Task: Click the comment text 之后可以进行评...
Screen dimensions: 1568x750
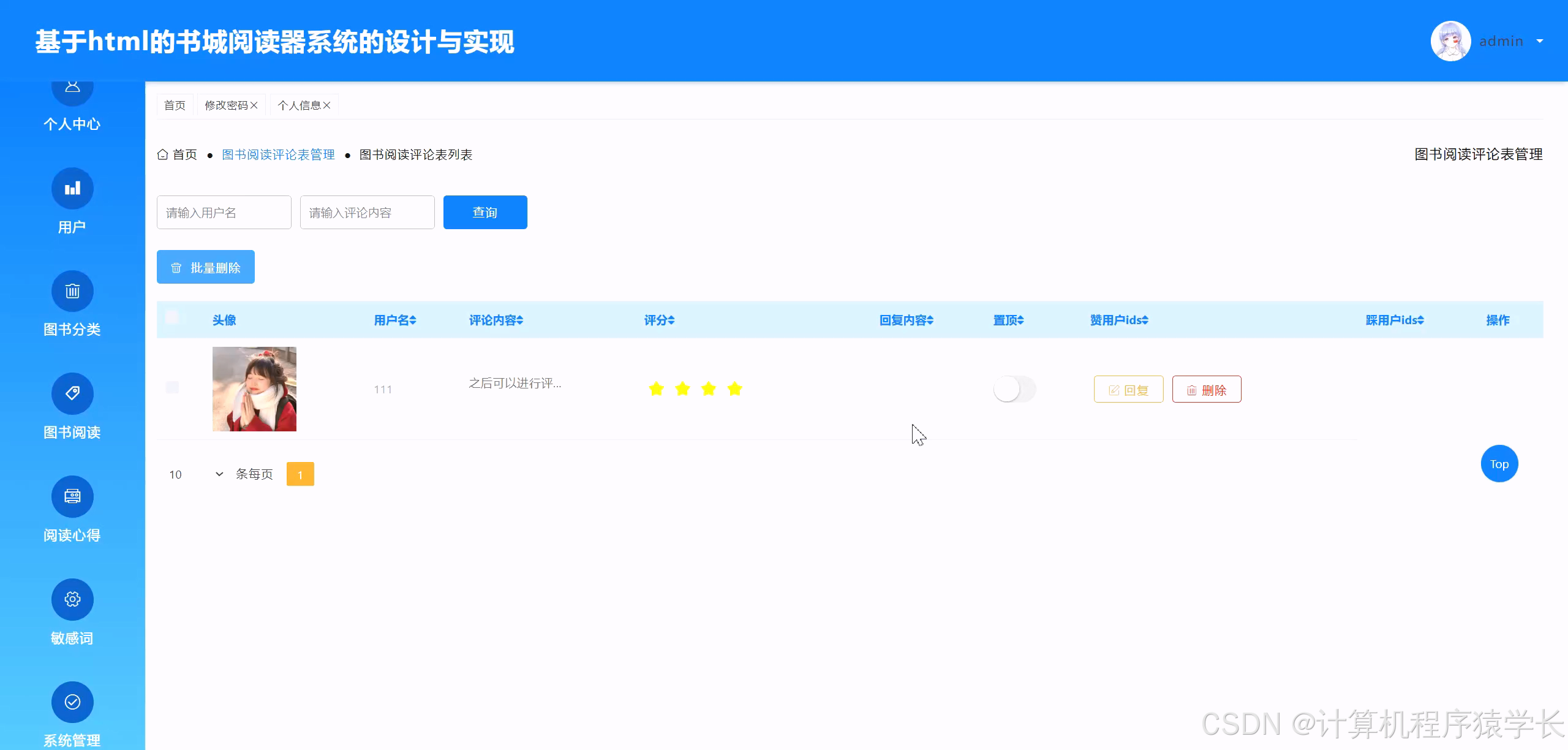Action: pyautogui.click(x=514, y=384)
